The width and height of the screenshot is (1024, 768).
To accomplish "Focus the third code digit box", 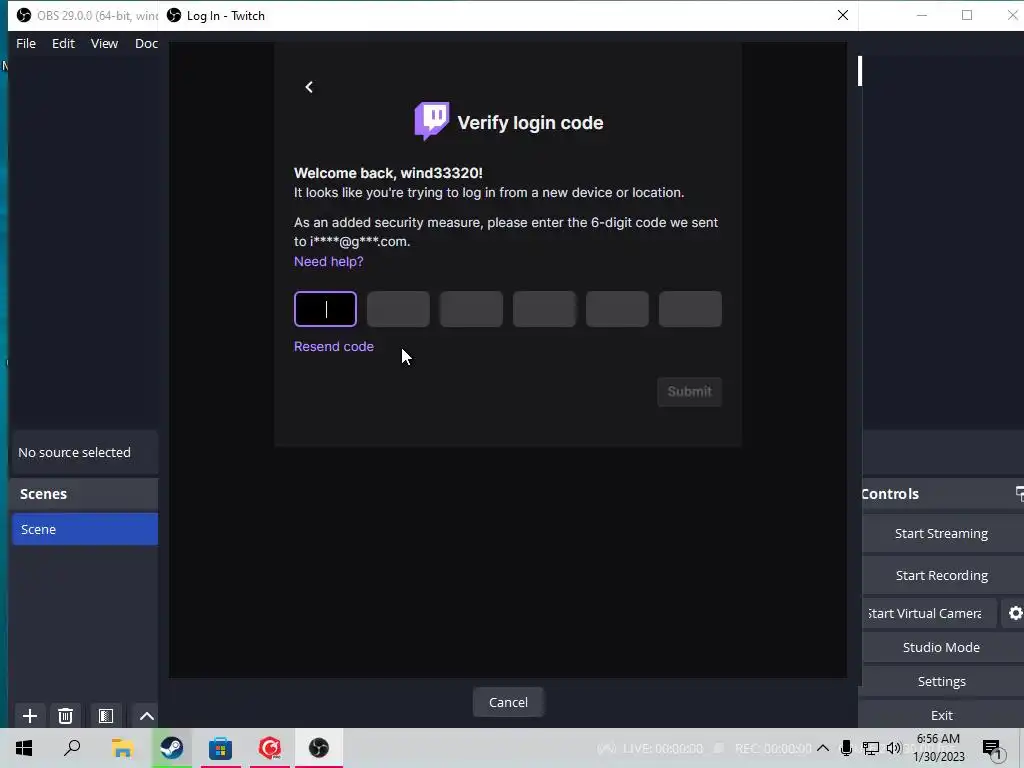I will 472,309.
